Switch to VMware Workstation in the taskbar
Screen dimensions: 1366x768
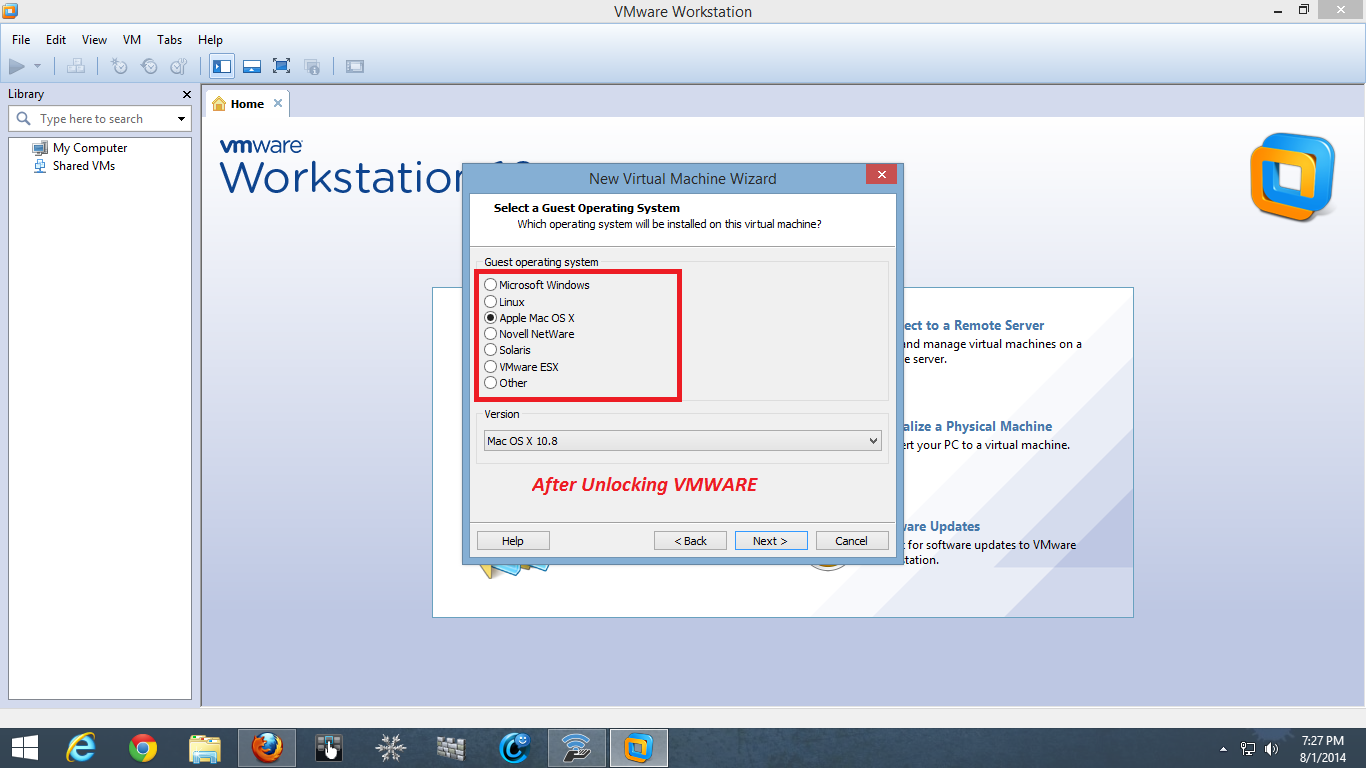coord(638,748)
